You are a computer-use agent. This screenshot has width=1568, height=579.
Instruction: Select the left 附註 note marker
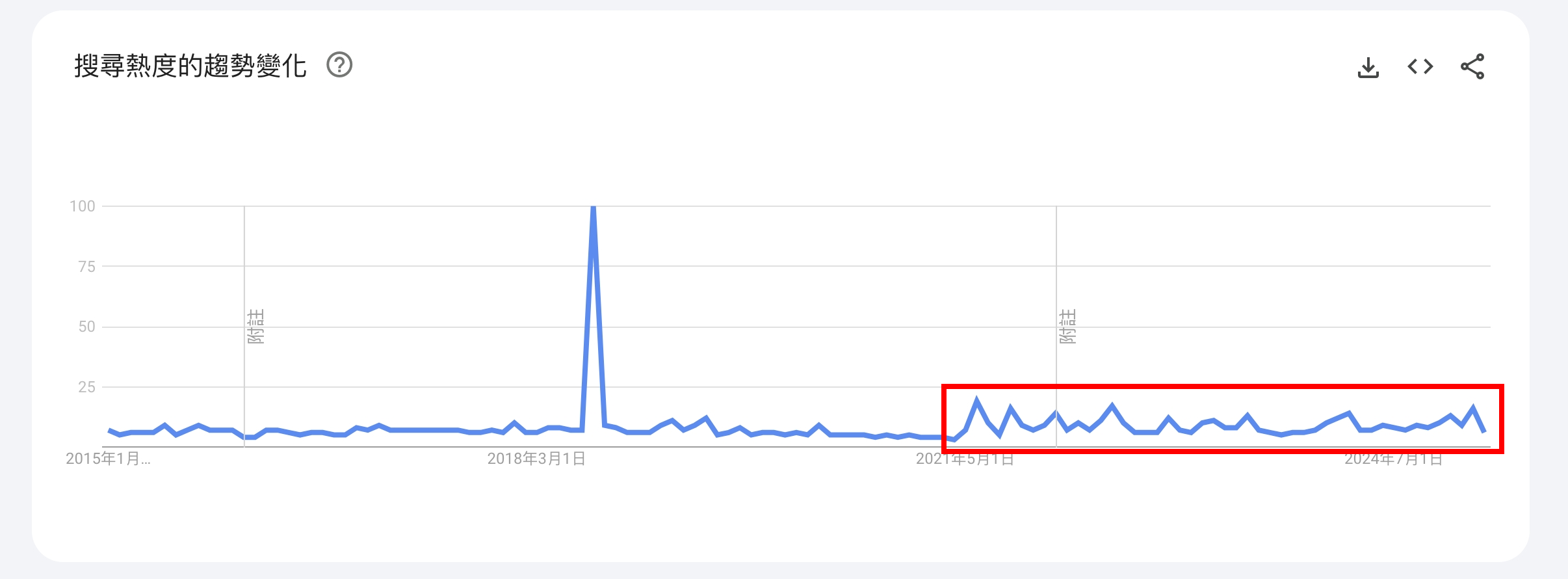coord(255,326)
